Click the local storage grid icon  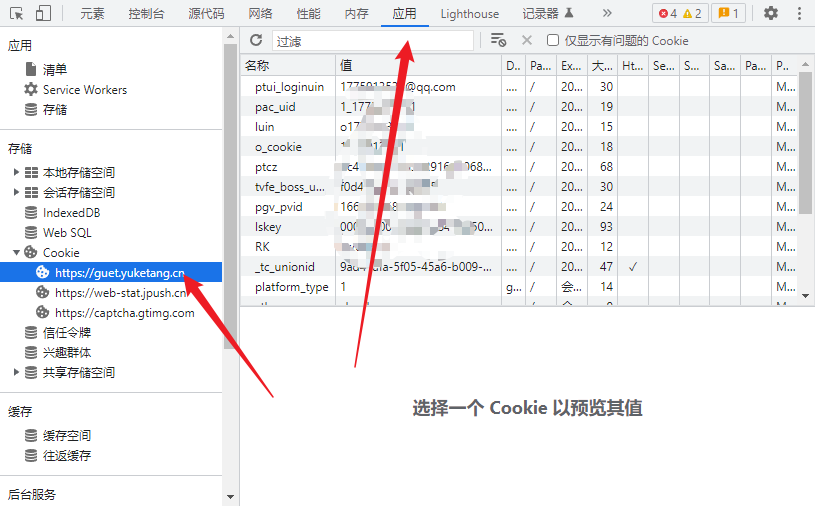coord(31,172)
